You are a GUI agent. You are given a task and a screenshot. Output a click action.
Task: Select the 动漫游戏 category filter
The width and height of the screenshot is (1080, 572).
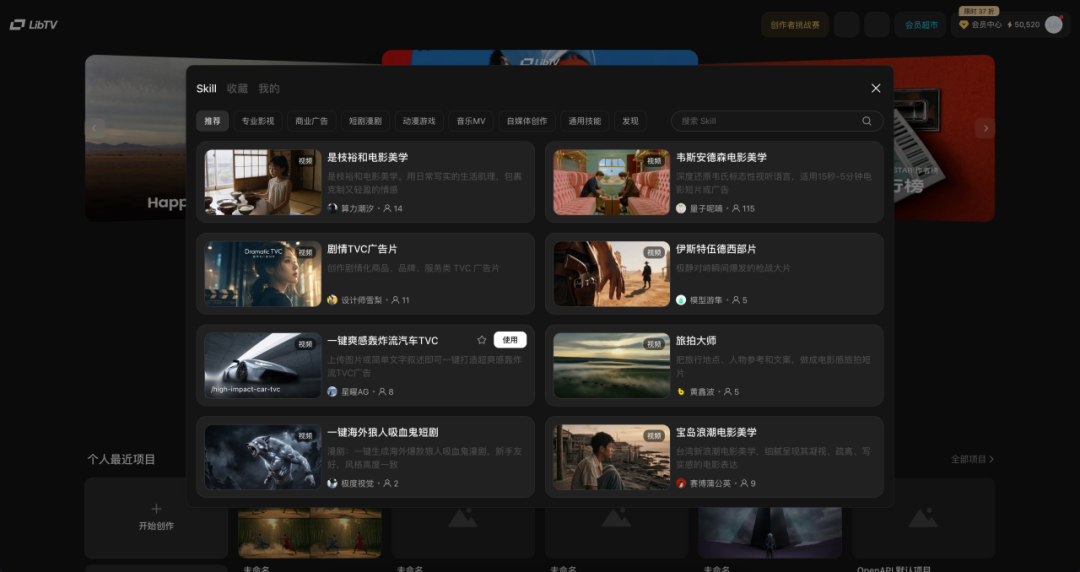pyautogui.click(x=419, y=121)
